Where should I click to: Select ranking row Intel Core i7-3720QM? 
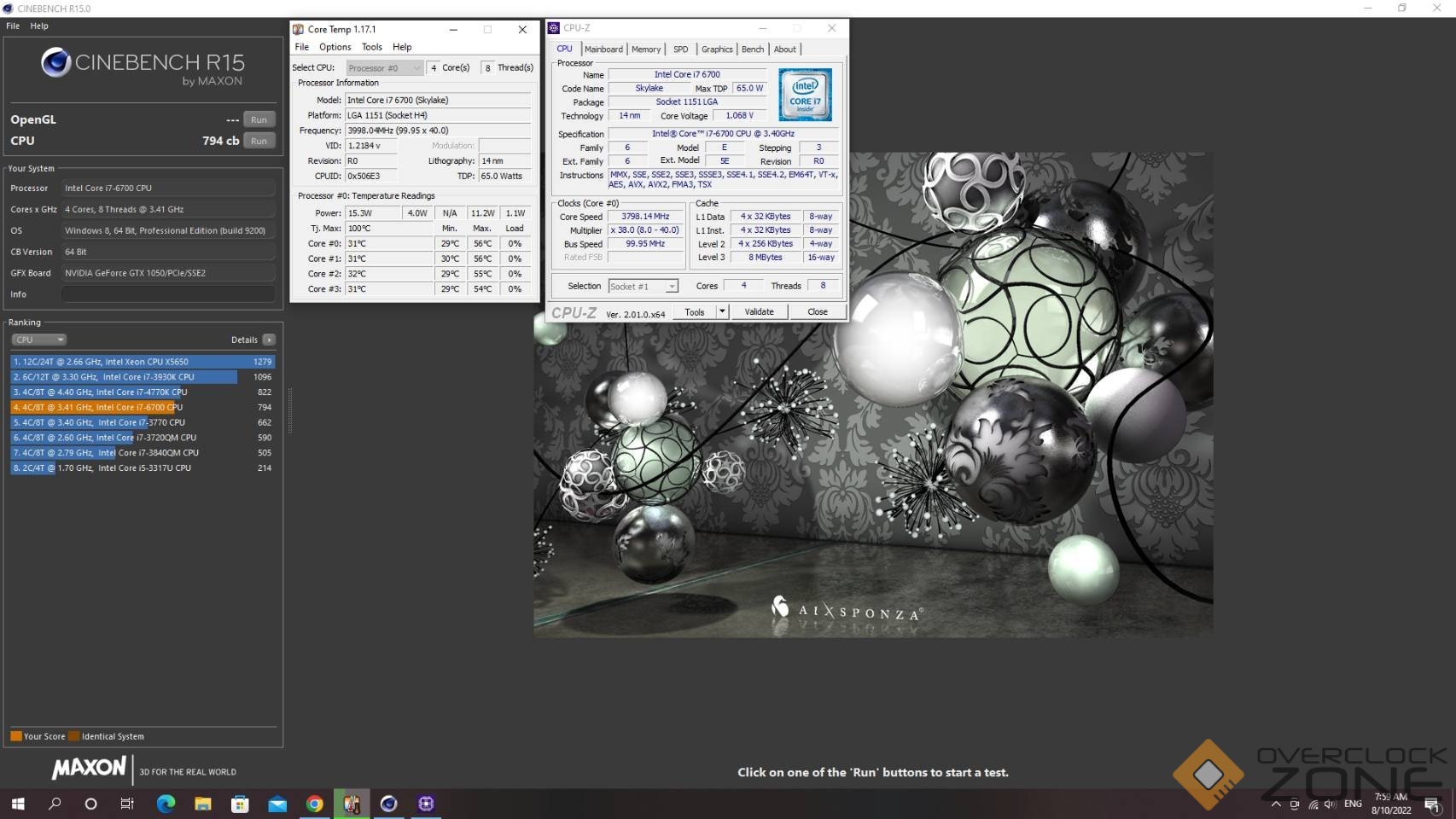click(143, 438)
